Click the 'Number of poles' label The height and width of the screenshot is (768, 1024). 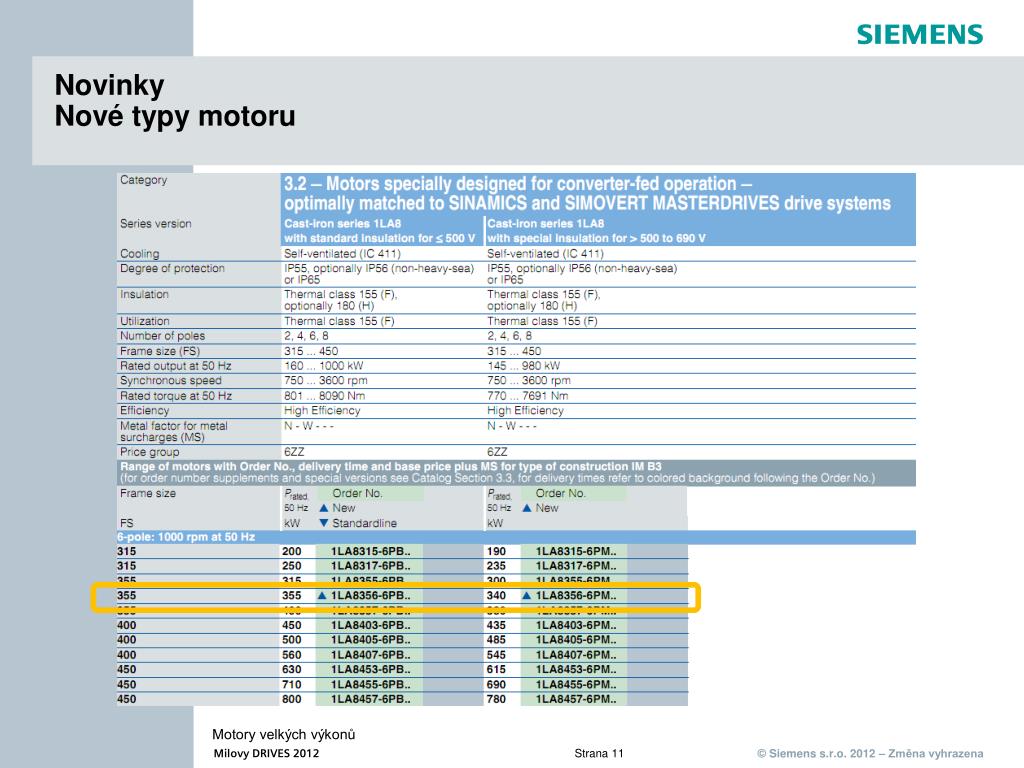[163, 336]
